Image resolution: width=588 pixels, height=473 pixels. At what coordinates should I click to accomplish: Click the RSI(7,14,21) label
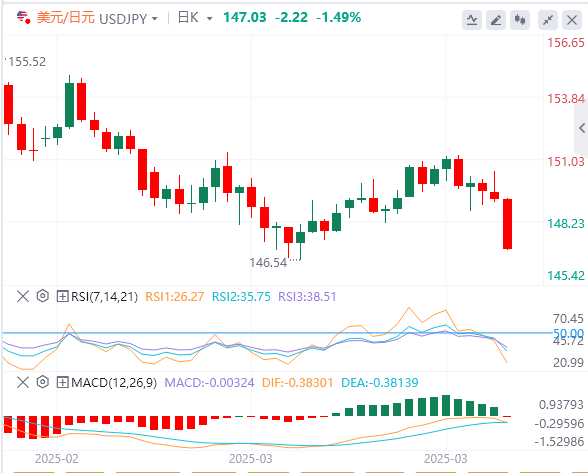(104, 297)
